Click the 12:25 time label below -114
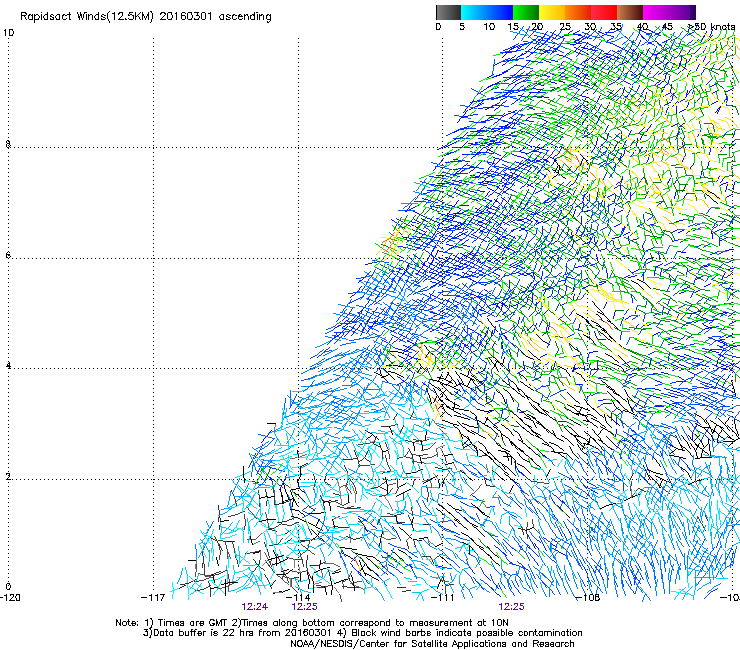Viewport: 740px width, 650px height. [x=304, y=607]
